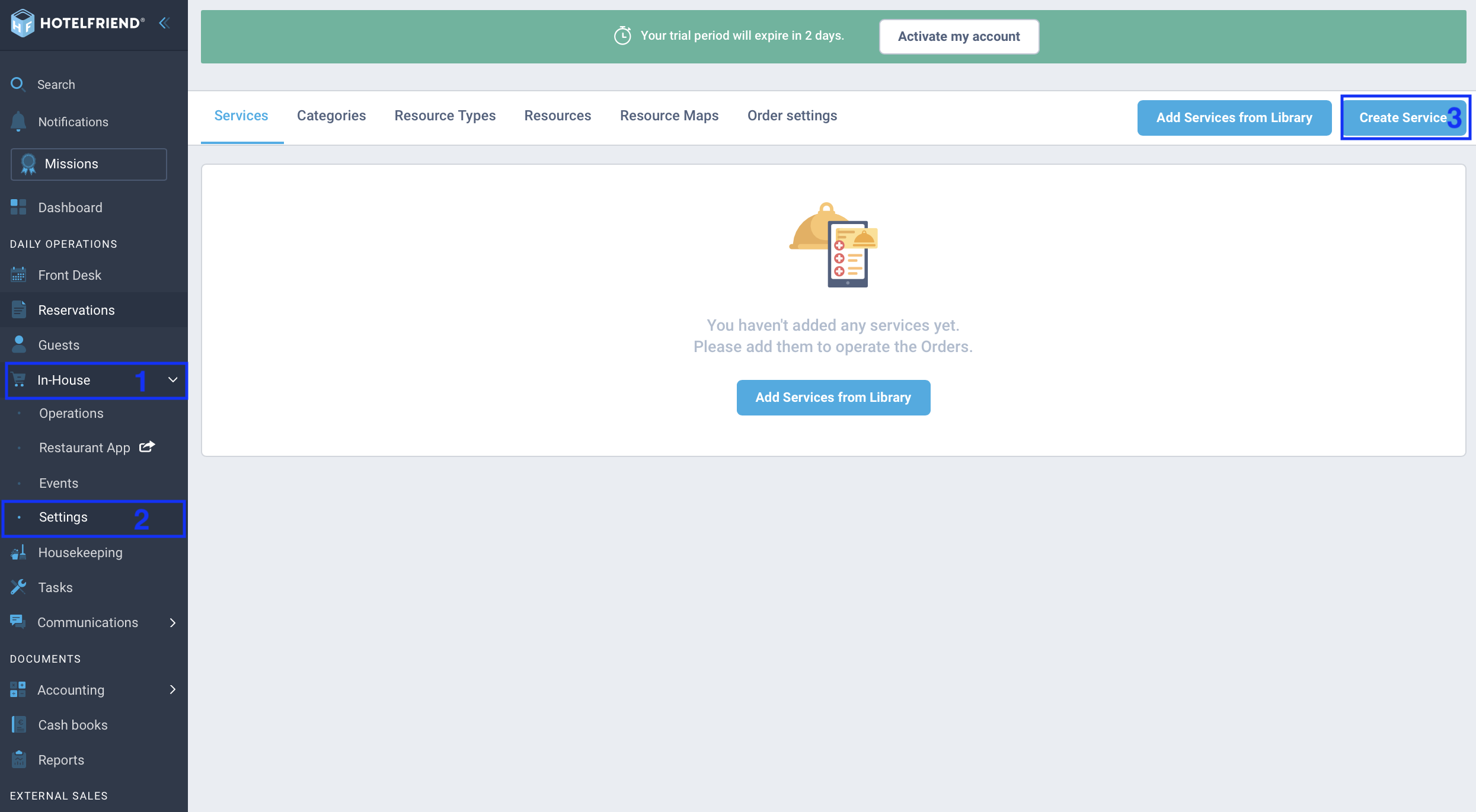This screenshot has height=812, width=1476.
Task: Click the Tasks wrench icon
Action: [x=18, y=587]
